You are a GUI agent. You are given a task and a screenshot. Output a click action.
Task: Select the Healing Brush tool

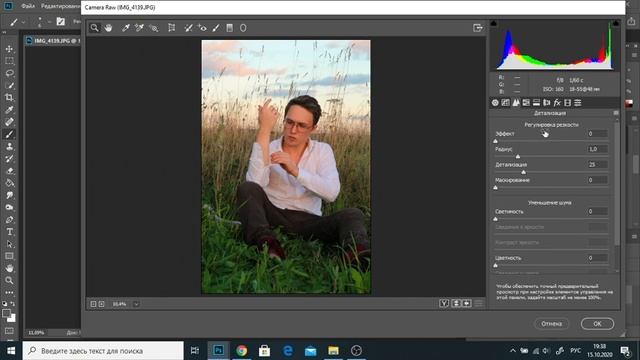[9, 122]
